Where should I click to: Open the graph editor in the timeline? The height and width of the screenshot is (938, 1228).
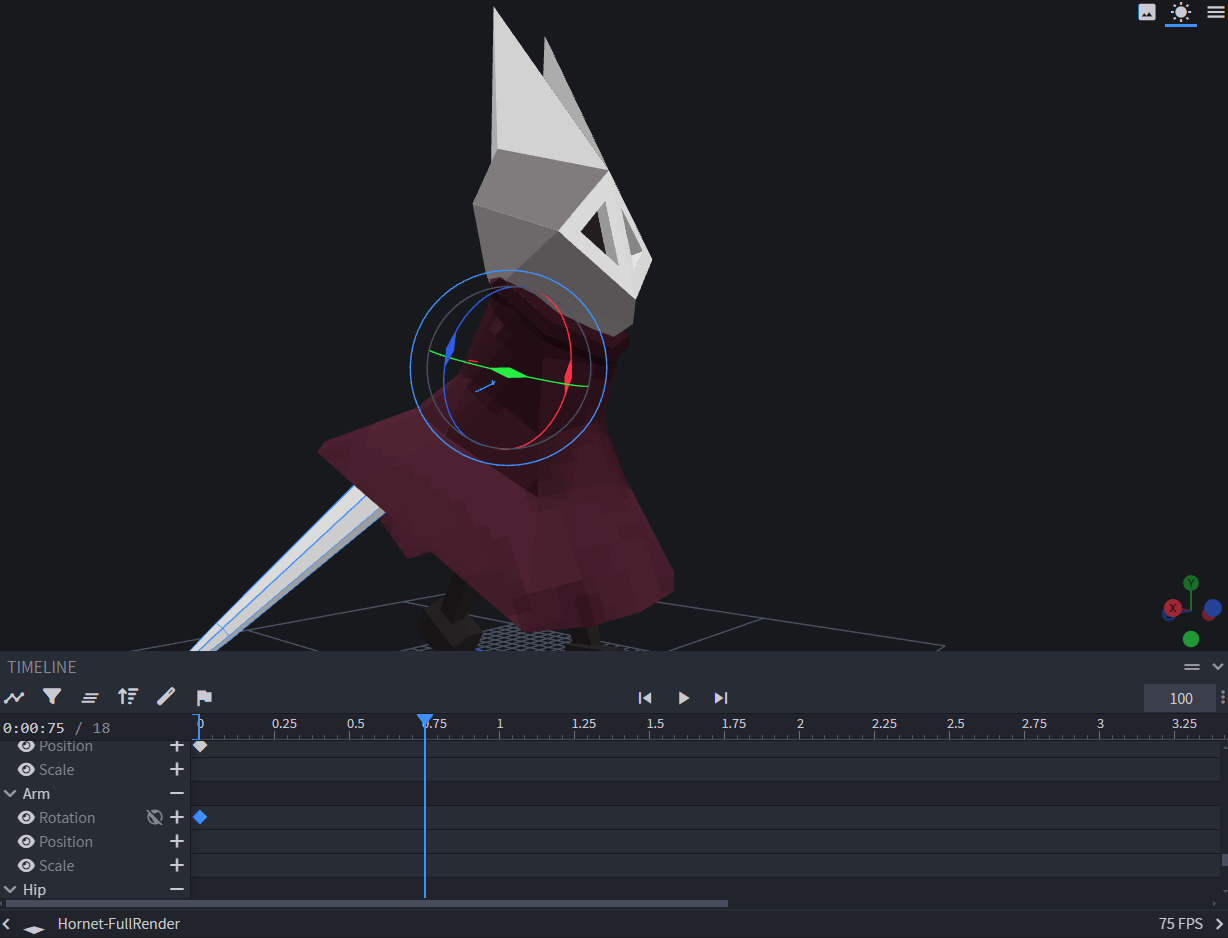pyautogui.click(x=14, y=697)
